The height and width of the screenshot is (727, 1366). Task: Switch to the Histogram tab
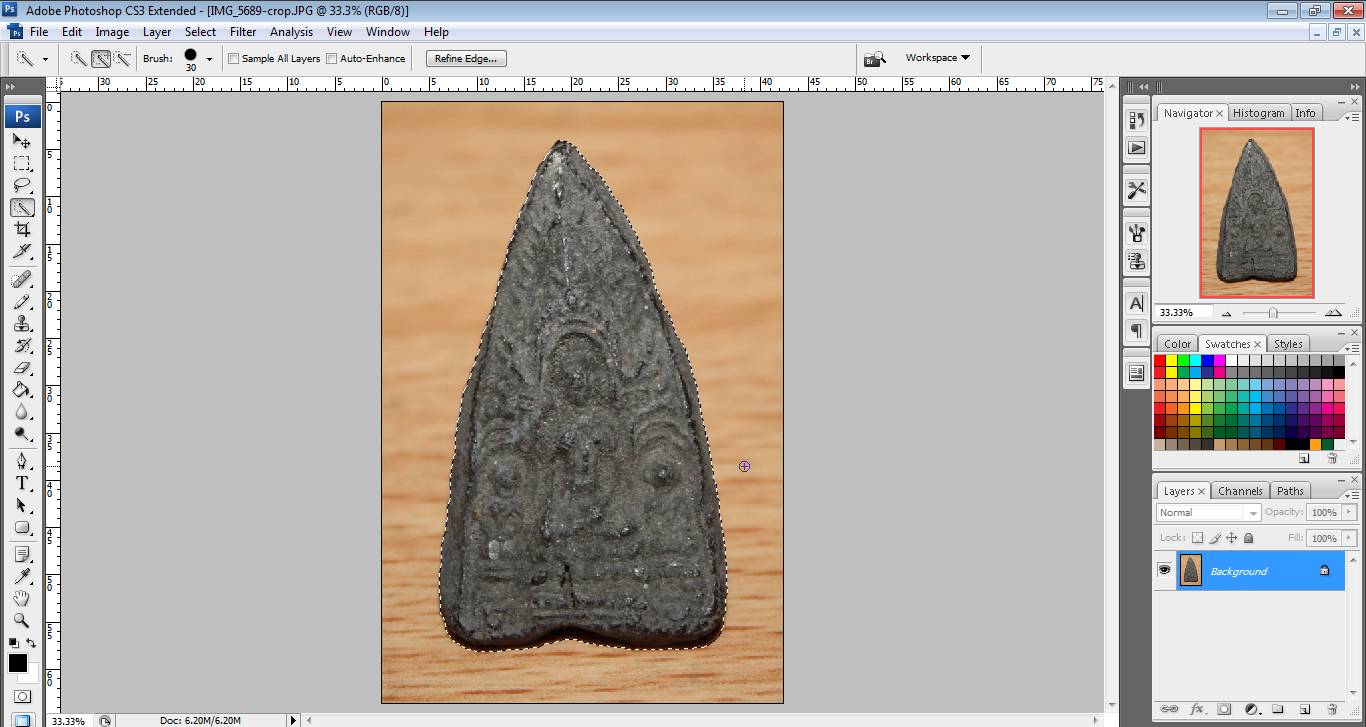click(1258, 113)
